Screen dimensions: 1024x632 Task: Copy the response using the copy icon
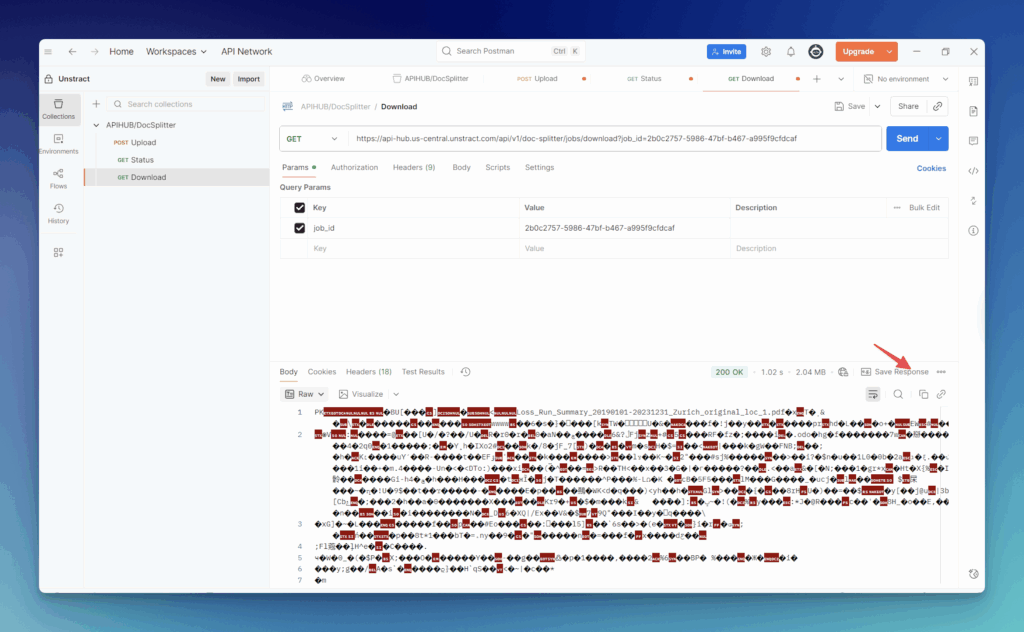923,394
